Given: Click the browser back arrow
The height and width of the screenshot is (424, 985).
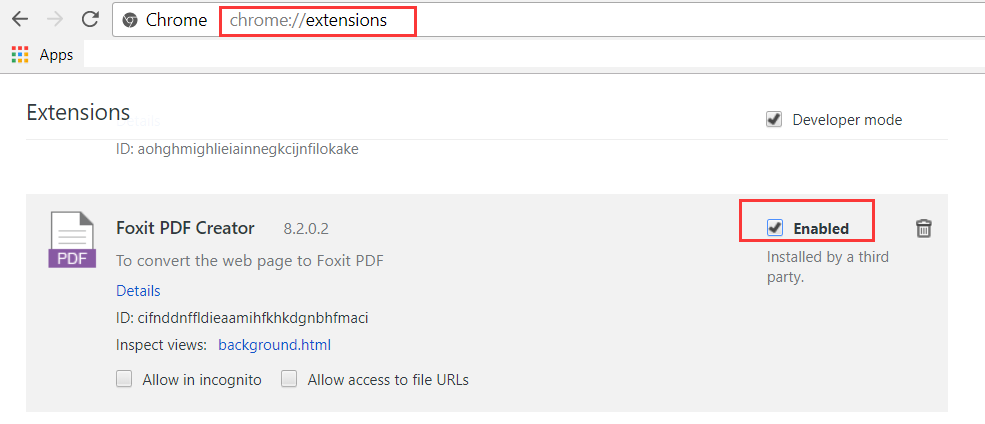Looking at the screenshot, I should coord(20,19).
